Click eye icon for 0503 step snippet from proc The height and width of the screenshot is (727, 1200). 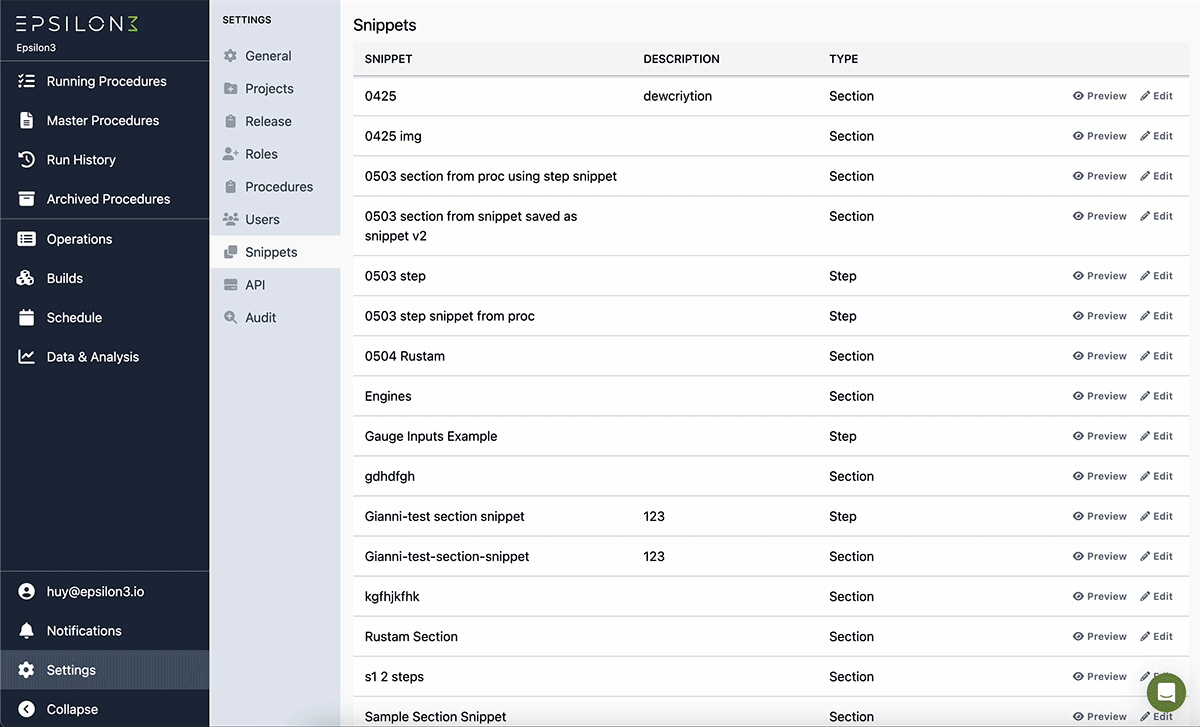click(x=1078, y=316)
